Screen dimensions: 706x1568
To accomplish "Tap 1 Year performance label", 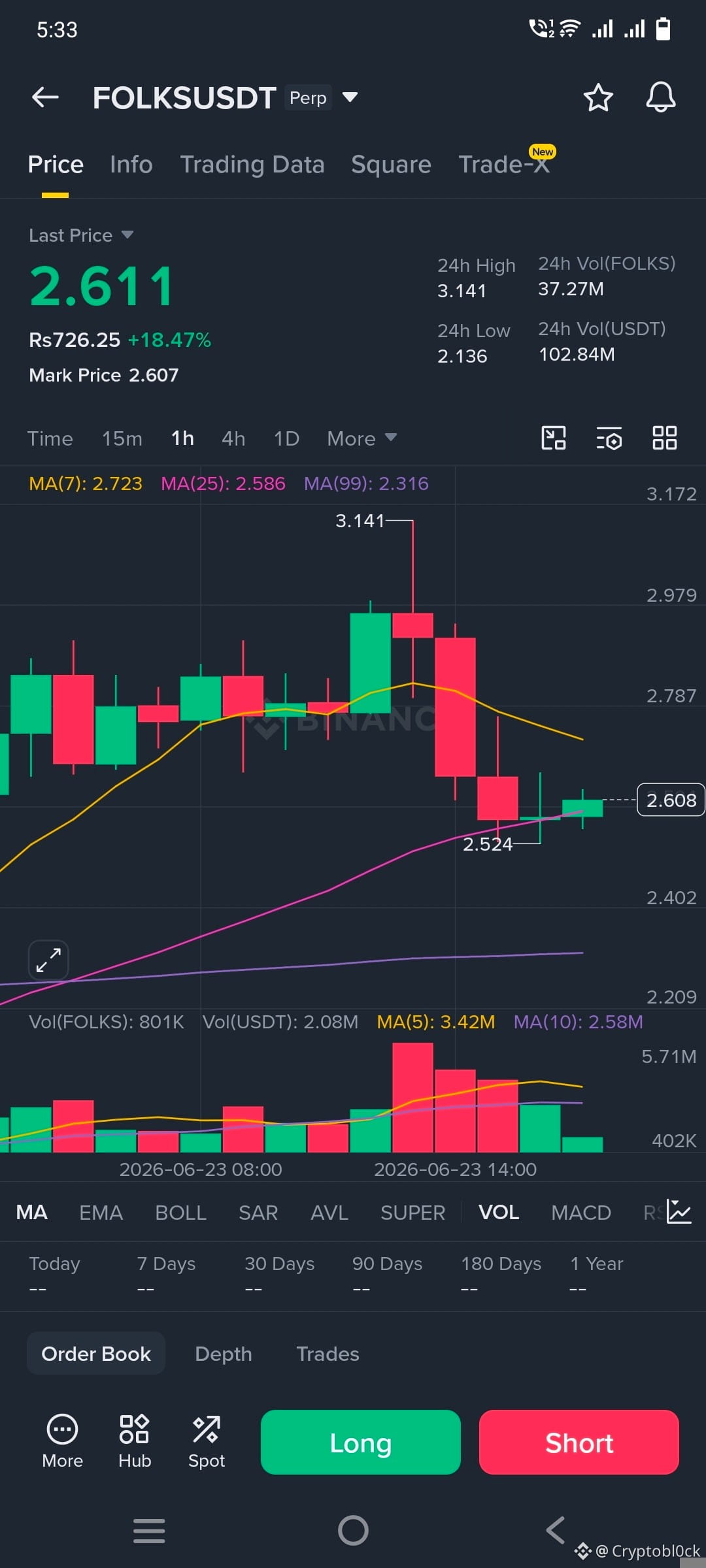I will coord(597,1264).
